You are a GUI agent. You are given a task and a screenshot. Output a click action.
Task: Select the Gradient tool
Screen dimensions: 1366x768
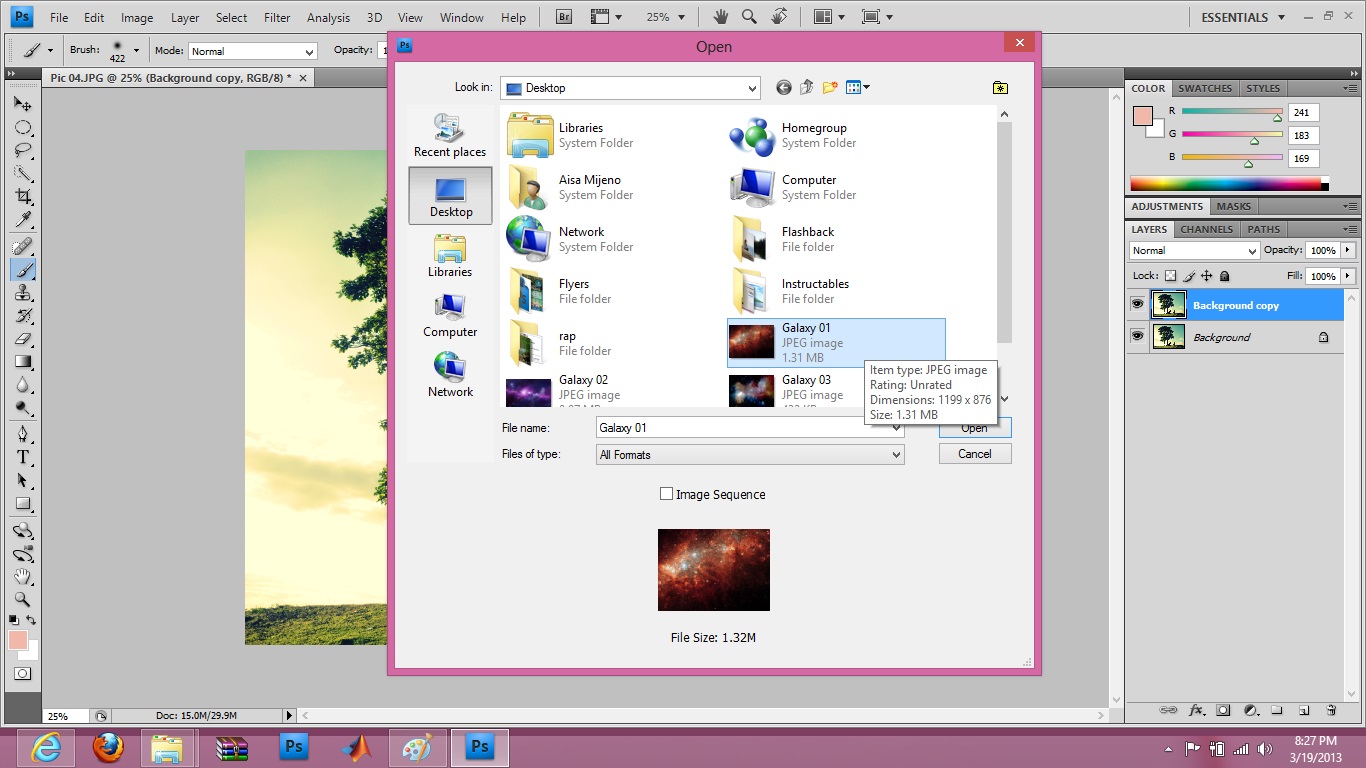[23, 362]
